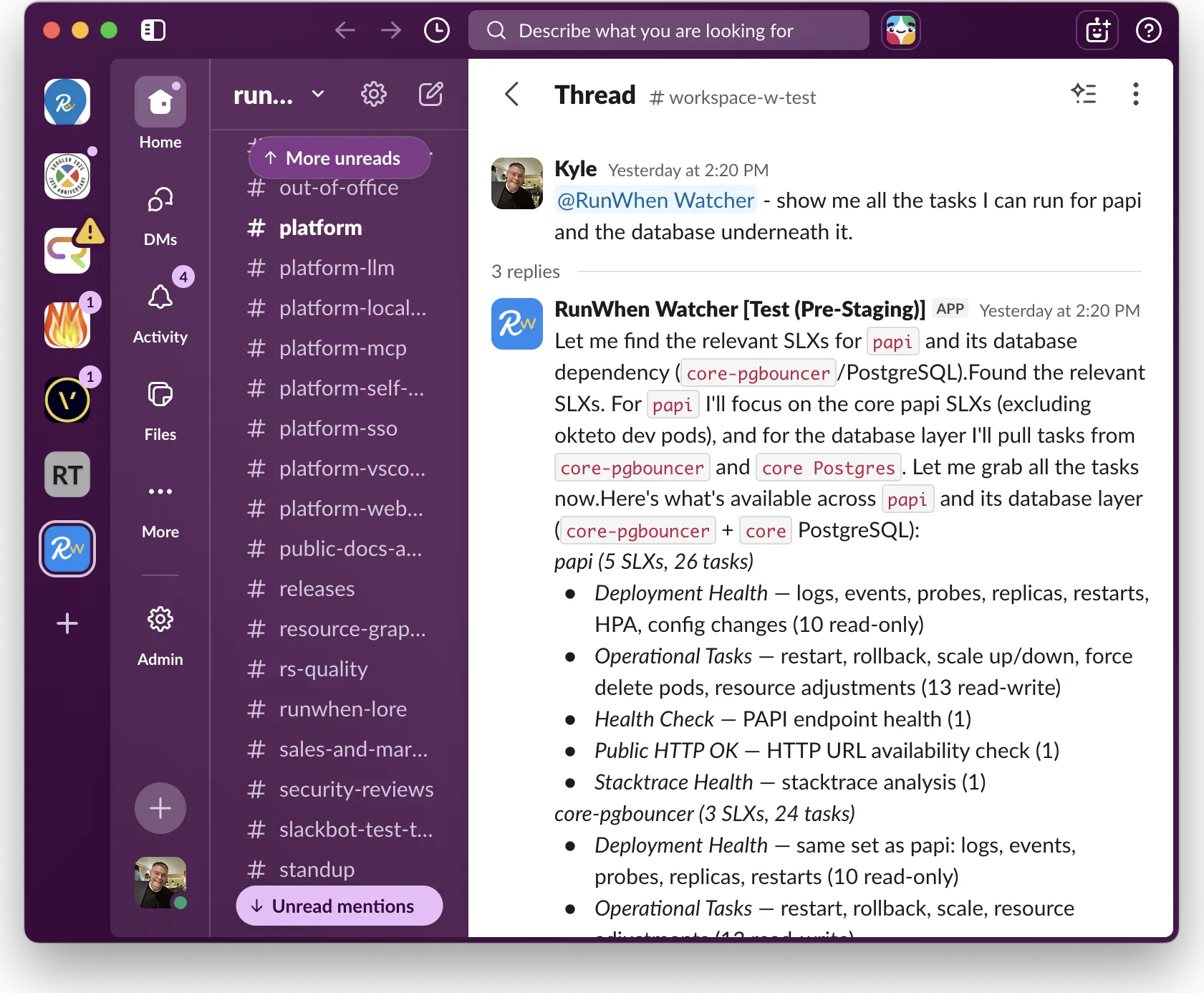
Task: Open the Activity tab
Action: coord(160,314)
